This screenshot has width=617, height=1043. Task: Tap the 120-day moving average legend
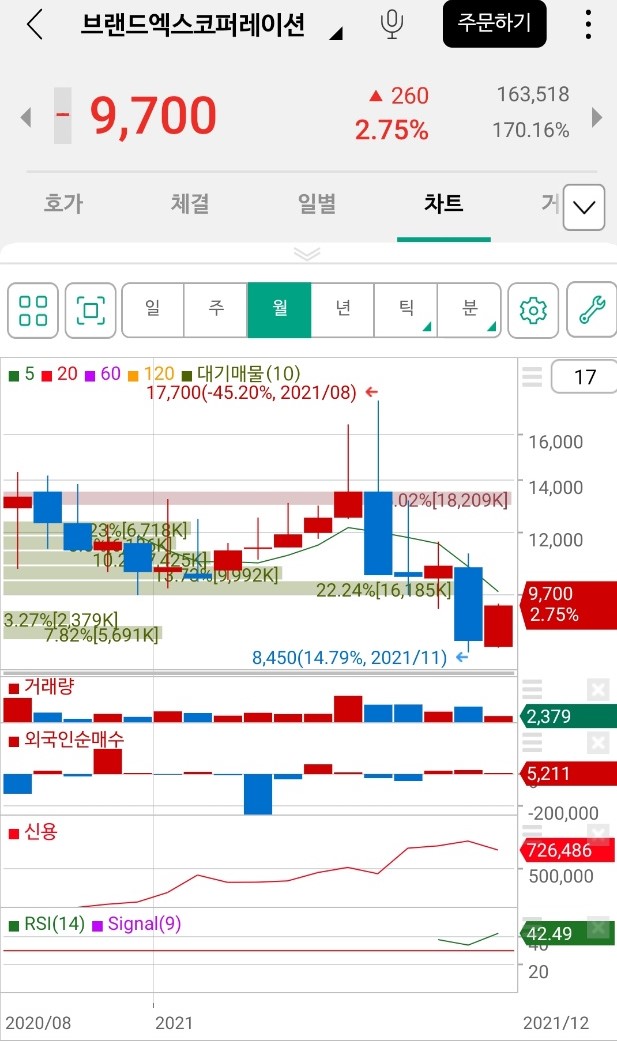click(151, 374)
